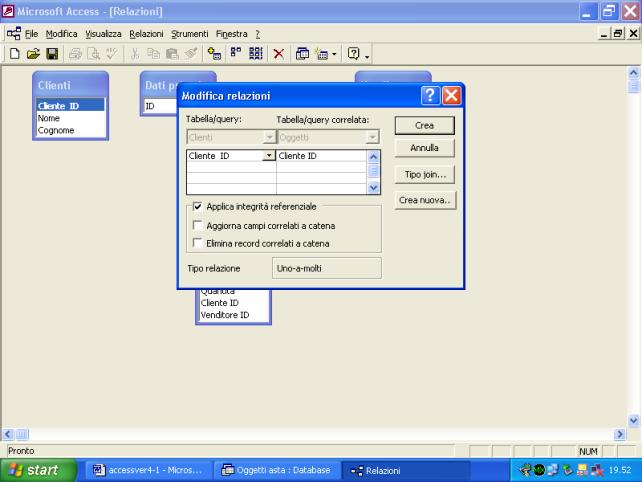Switch to Oggetti asta : Database taskbar item

(x=278, y=470)
